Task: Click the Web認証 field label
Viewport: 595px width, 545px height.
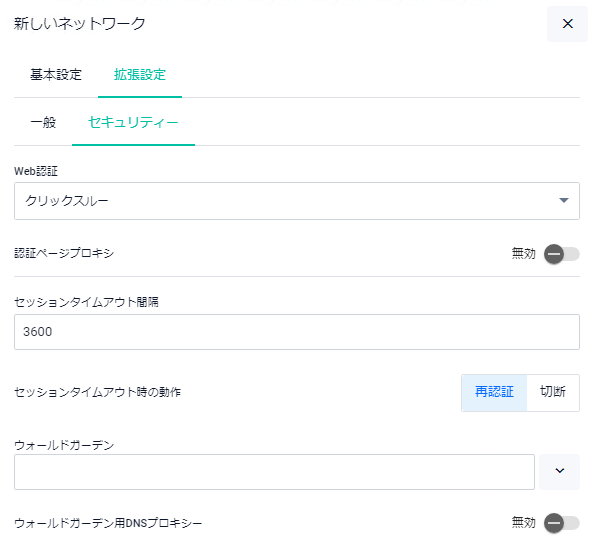Action: (x=36, y=171)
